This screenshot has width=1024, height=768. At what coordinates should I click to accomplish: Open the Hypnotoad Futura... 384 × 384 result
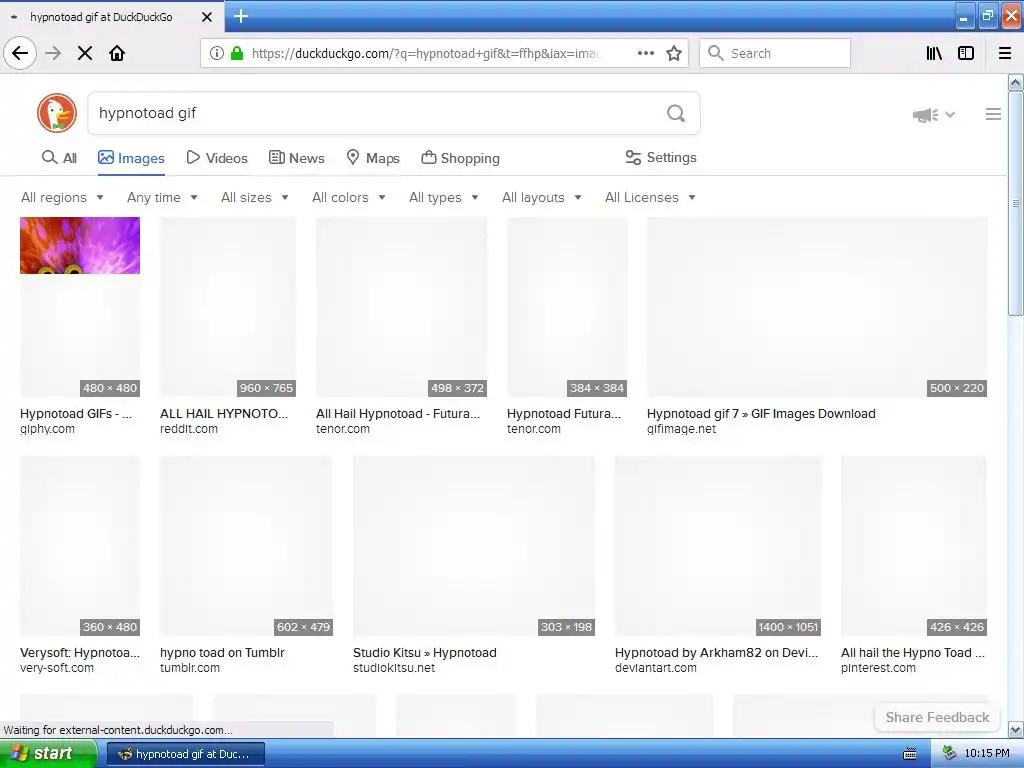pos(564,413)
